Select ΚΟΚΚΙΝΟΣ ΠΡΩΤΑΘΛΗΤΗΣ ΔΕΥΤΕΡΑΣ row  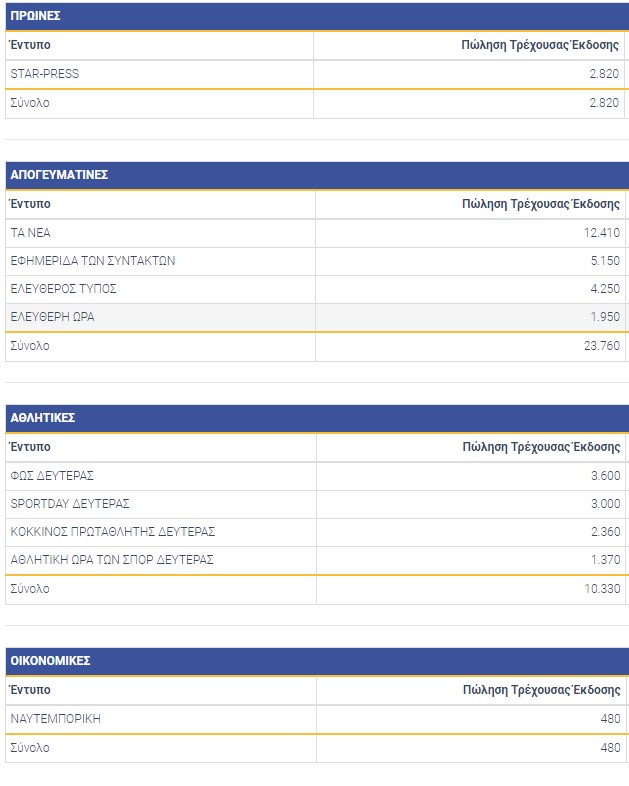[112, 532]
